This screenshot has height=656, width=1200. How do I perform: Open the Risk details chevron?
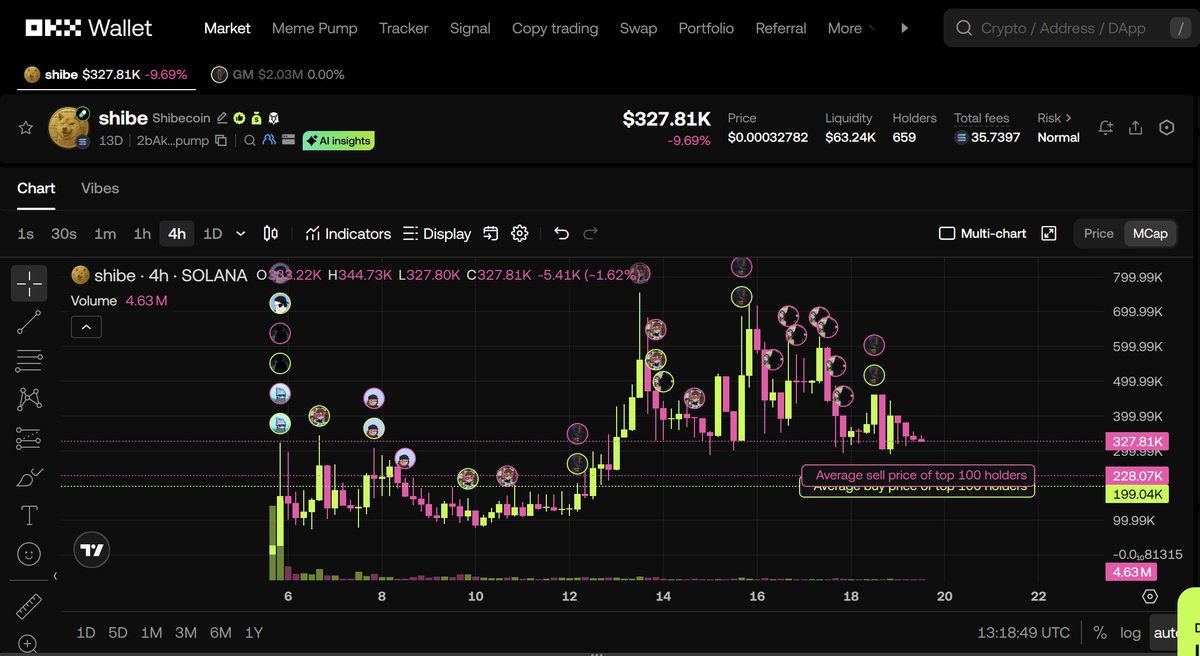[1068, 118]
